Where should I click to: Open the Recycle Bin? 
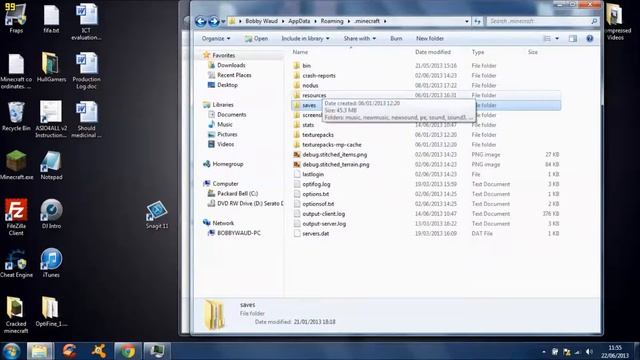click(16, 116)
